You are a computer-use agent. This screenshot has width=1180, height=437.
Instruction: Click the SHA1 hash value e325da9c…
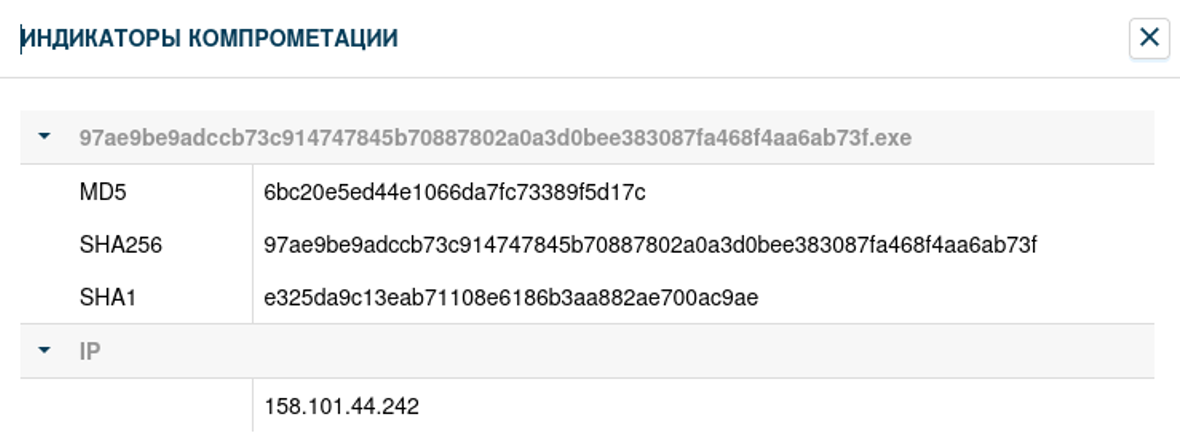coord(511,298)
